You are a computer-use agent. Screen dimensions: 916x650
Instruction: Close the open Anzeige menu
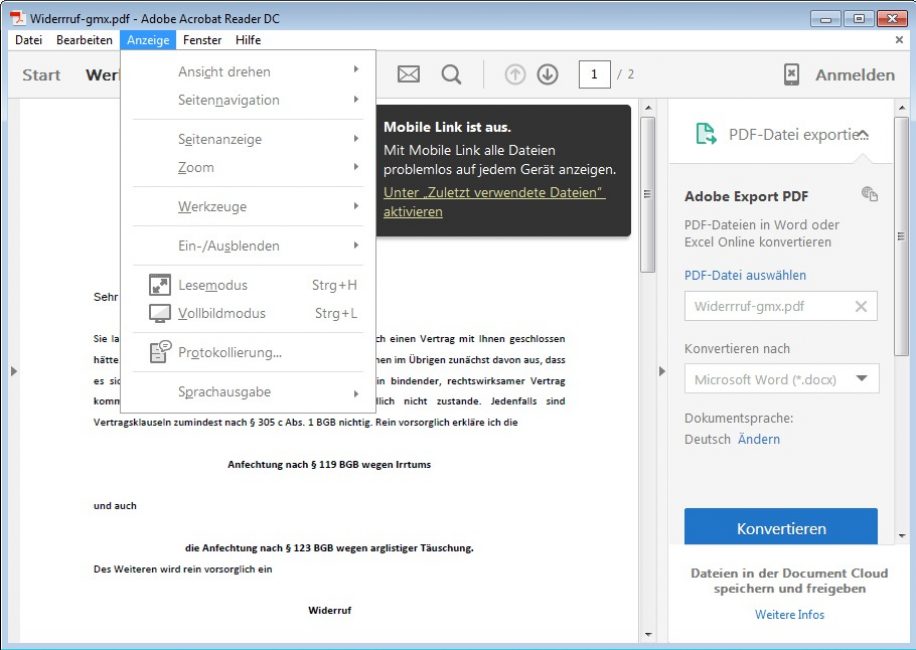click(148, 40)
